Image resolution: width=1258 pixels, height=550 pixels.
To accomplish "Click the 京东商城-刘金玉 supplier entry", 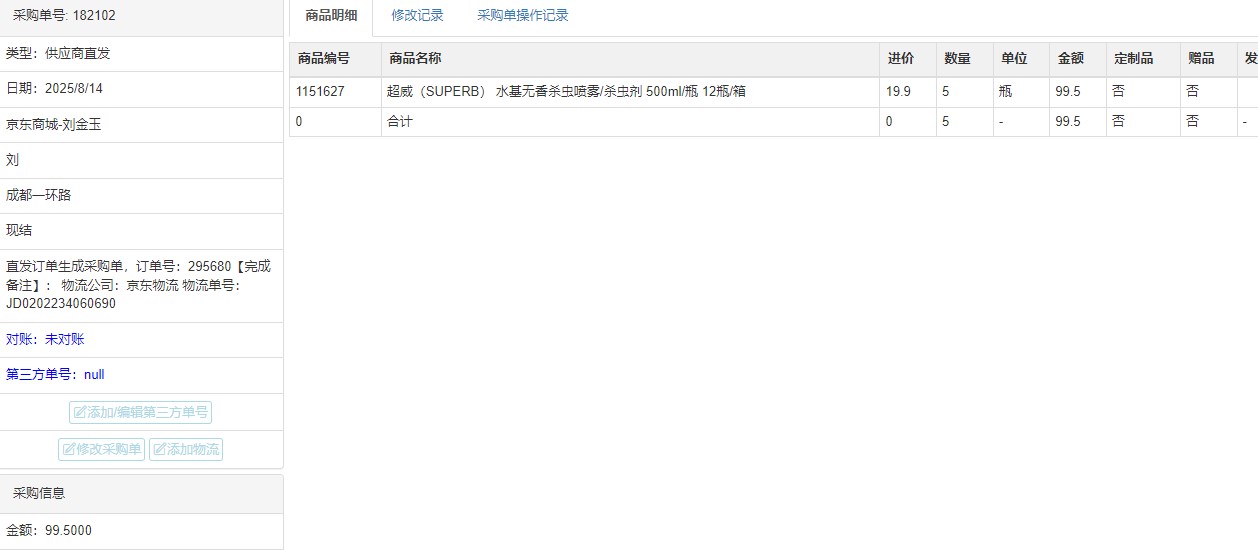I will coord(141,125).
